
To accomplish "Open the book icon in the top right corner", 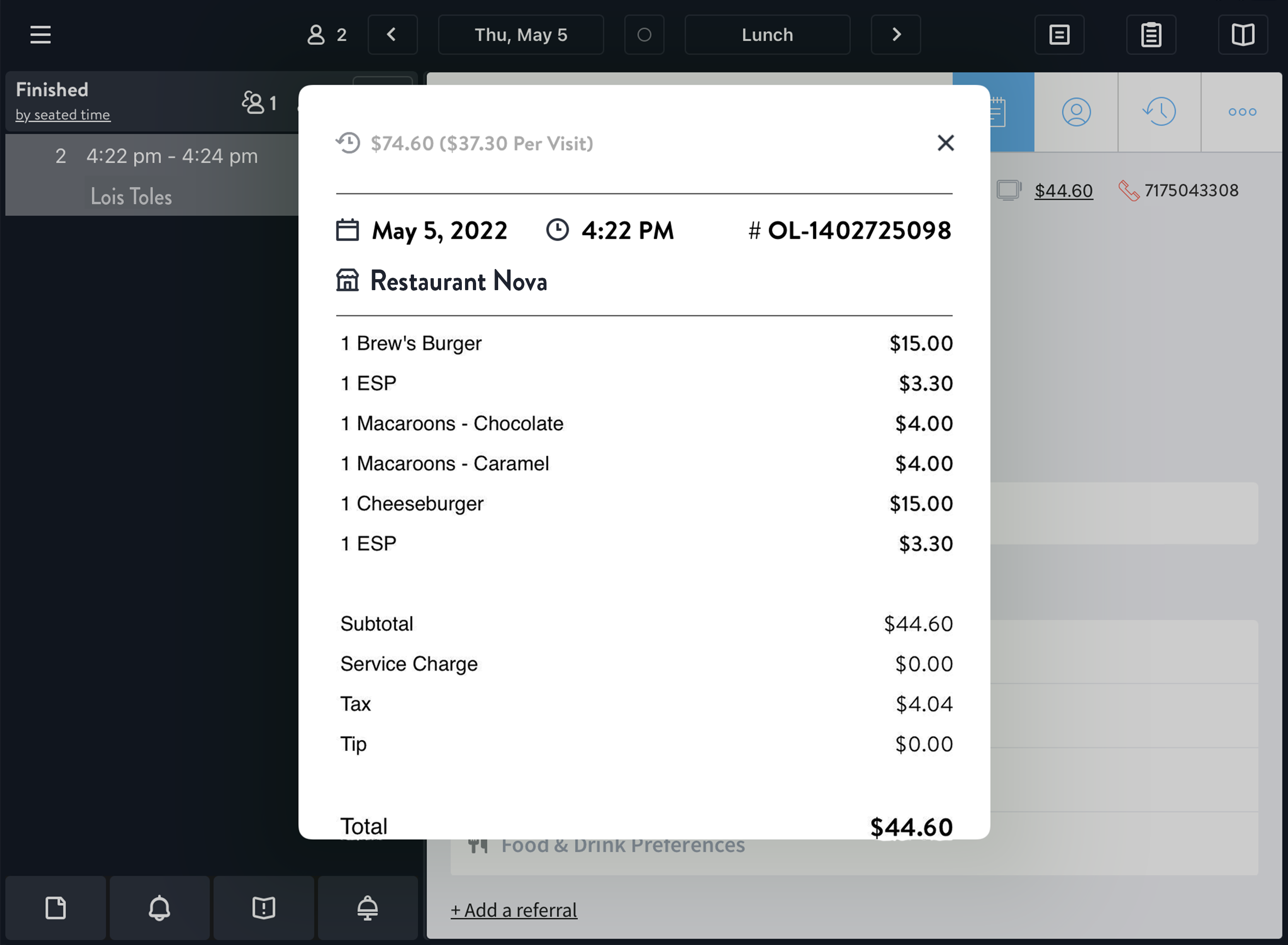I will point(1243,35).
